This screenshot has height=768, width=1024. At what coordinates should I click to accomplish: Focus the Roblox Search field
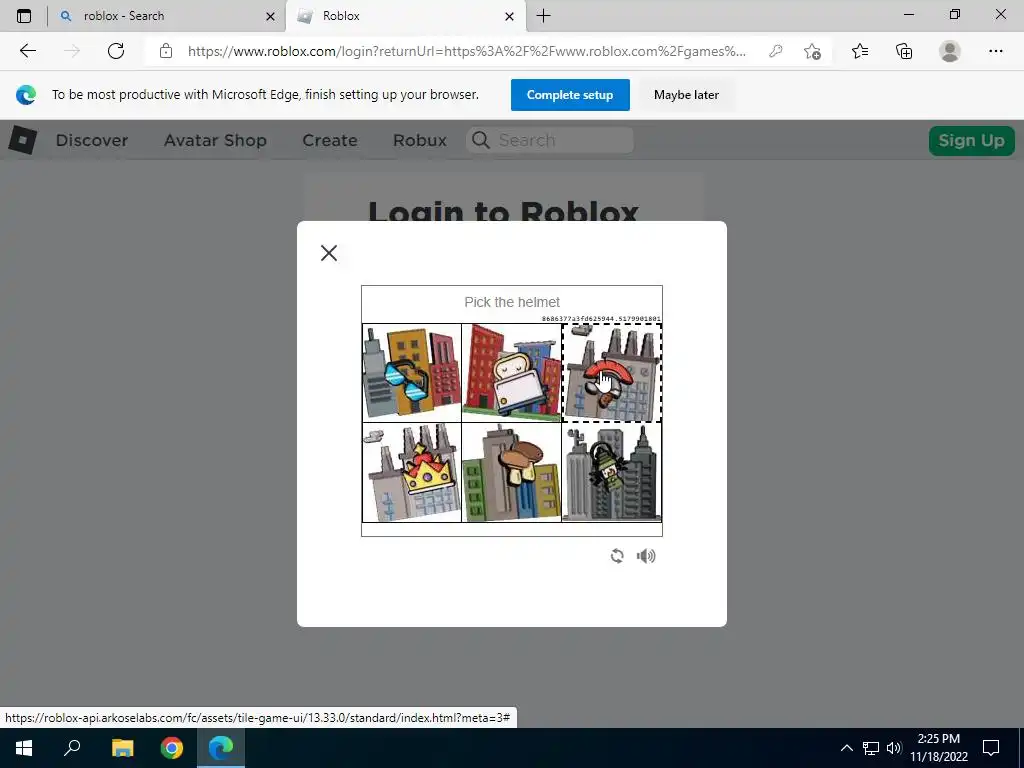coord(549,140)
